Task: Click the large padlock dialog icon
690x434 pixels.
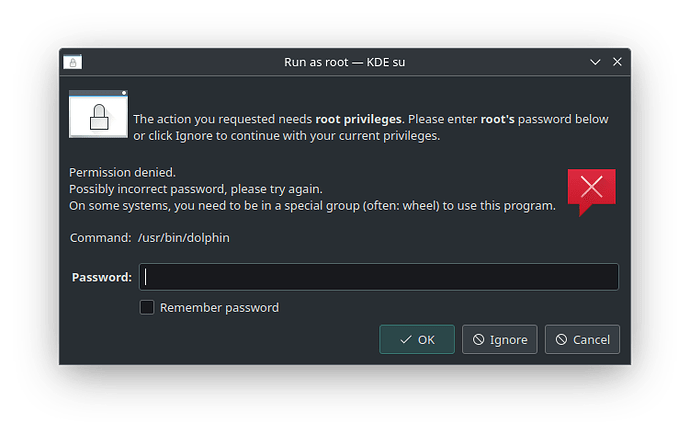Action: (x=99, y=114)
